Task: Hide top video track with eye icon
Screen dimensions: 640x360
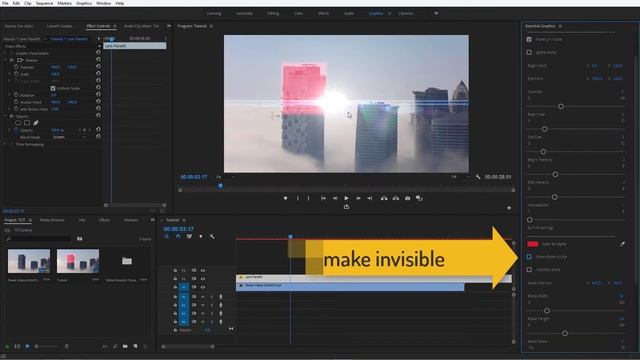Action: pos(202,270)
